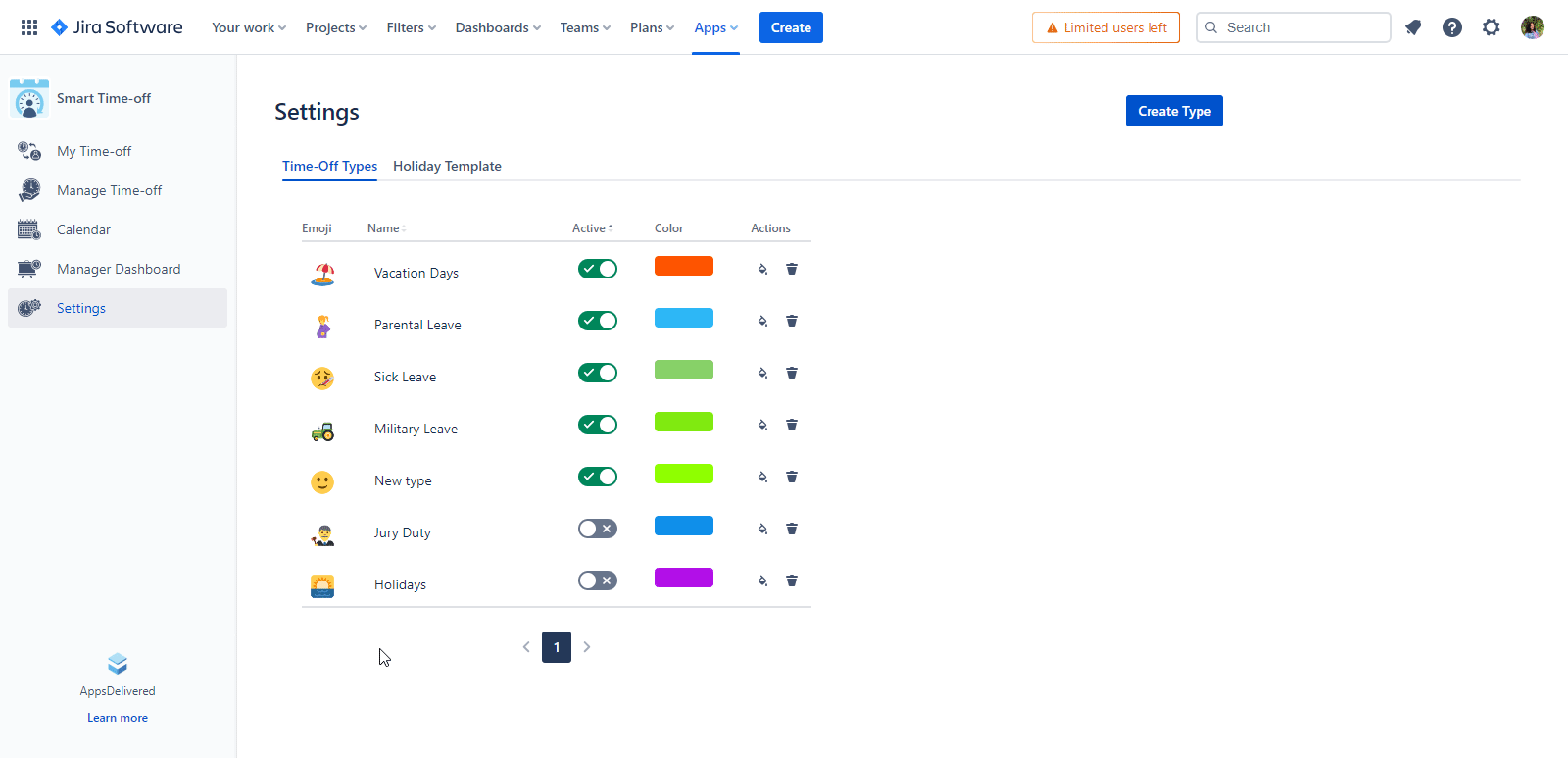Image resolution: width=1568 pixels, height=758 pixels.
Task: Click the Create Type button
Action: click(1173, 111)
